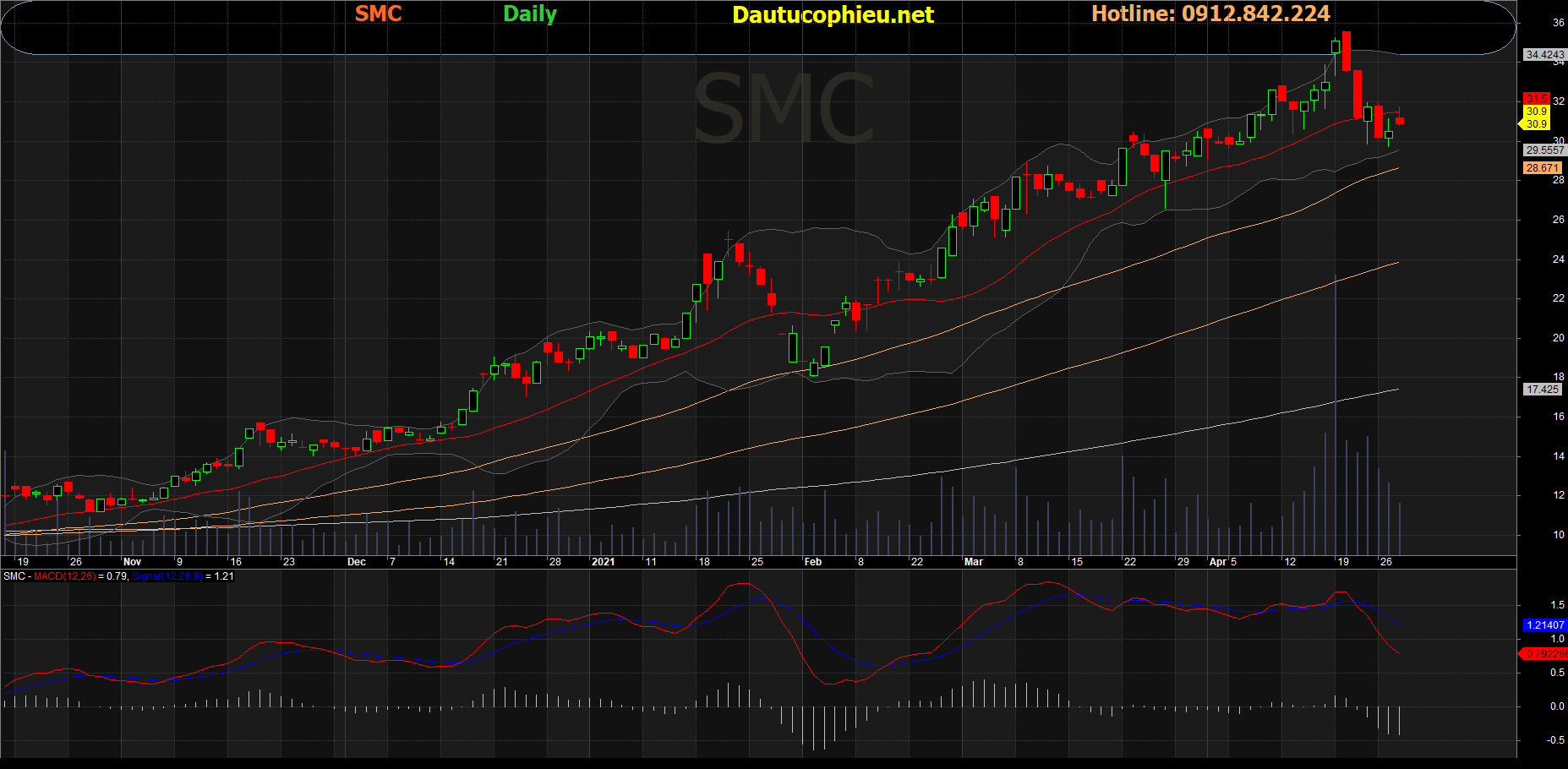Click the green Daily timeframe label
The height and width of the screenshot is (769, 1568).
530,14
